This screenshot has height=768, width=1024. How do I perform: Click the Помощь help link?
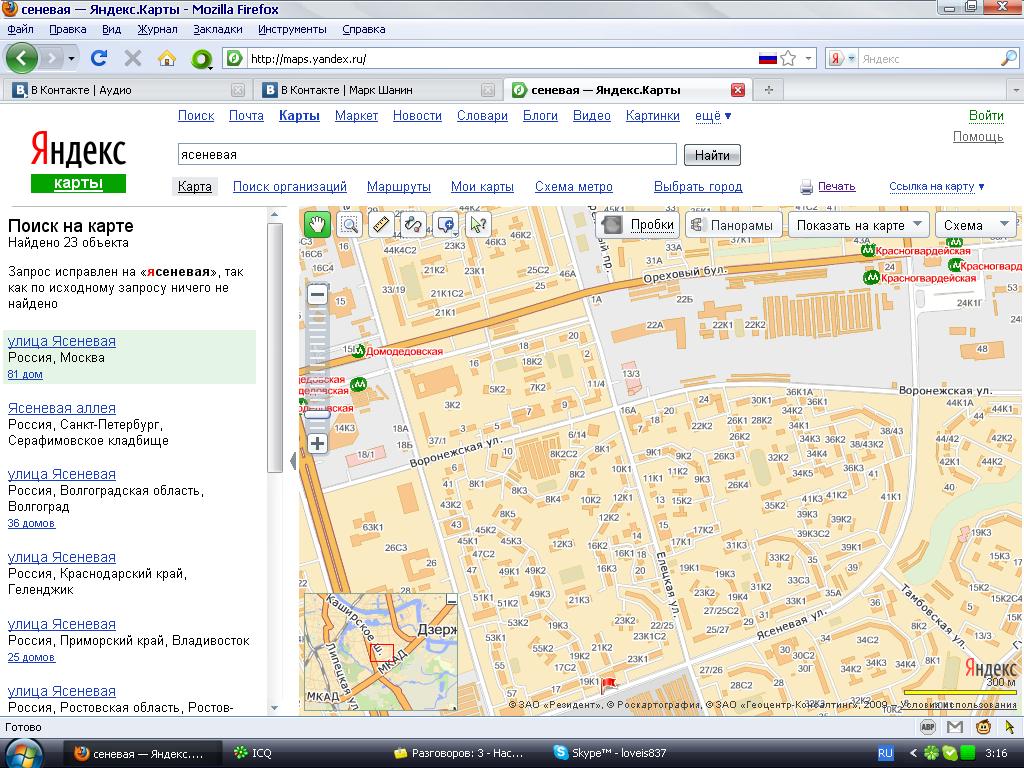[x=978, y=136]
